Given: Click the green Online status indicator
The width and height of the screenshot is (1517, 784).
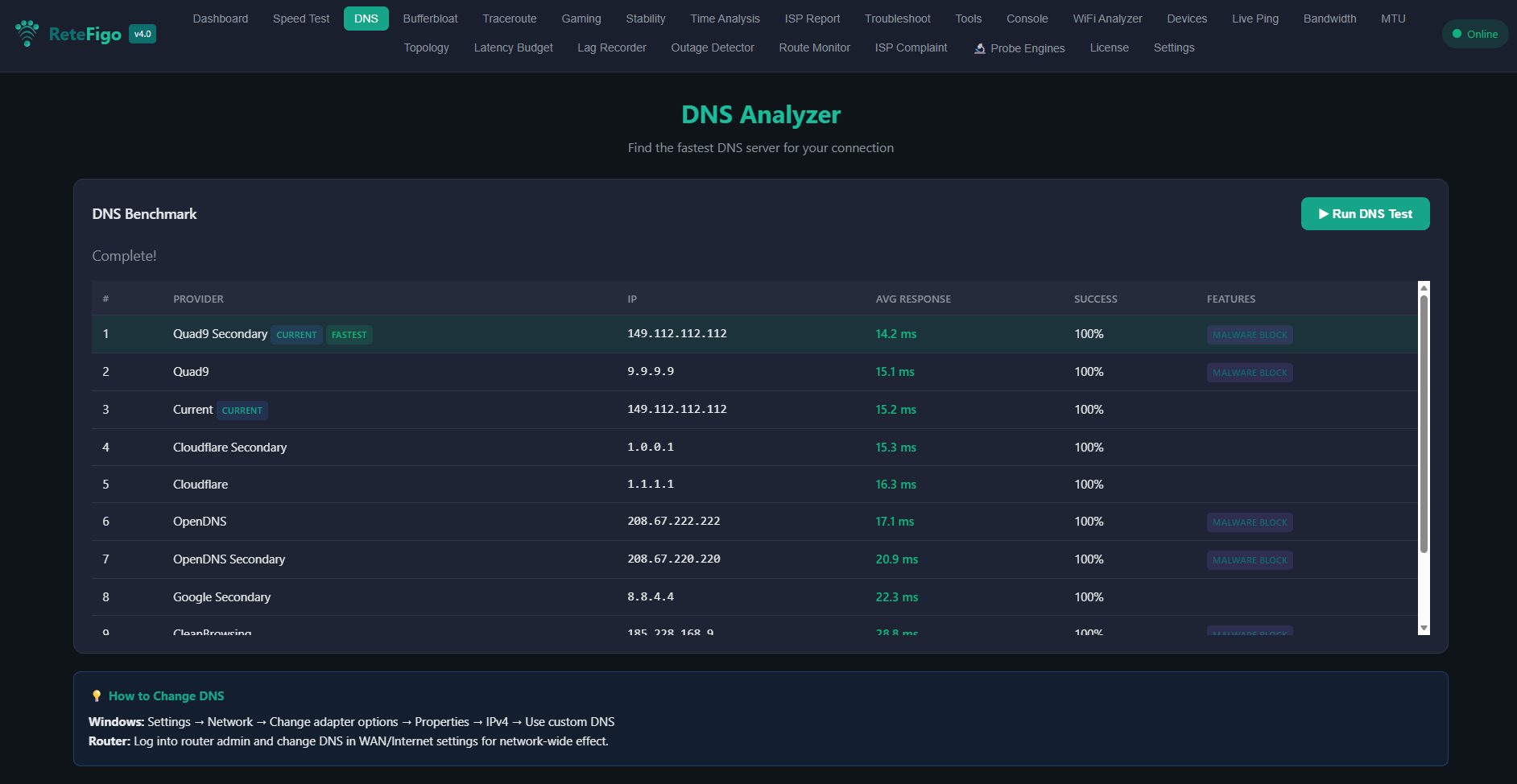Looking at the screenshot, I should click(1474, 34).
